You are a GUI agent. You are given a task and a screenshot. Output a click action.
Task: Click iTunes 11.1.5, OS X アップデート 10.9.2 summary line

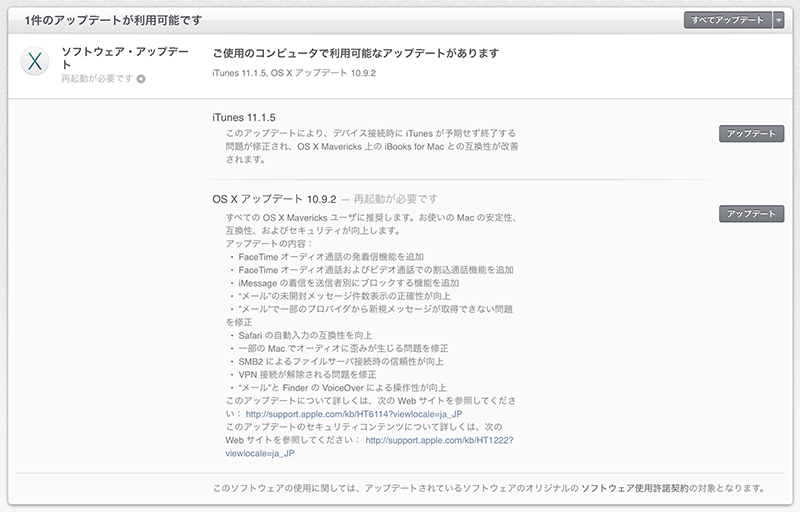point(294,73)
